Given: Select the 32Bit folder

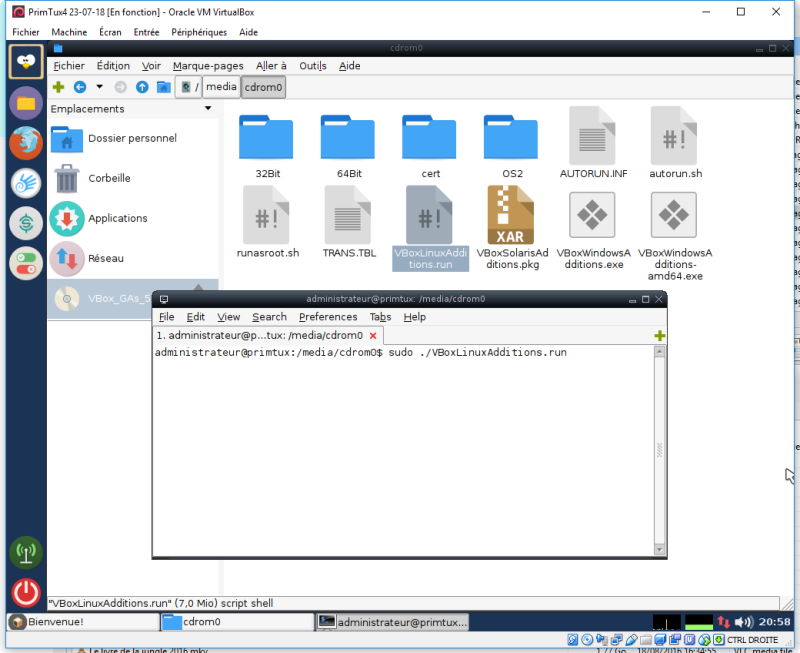Looking at the screenshot, I should tap(266, 146).
